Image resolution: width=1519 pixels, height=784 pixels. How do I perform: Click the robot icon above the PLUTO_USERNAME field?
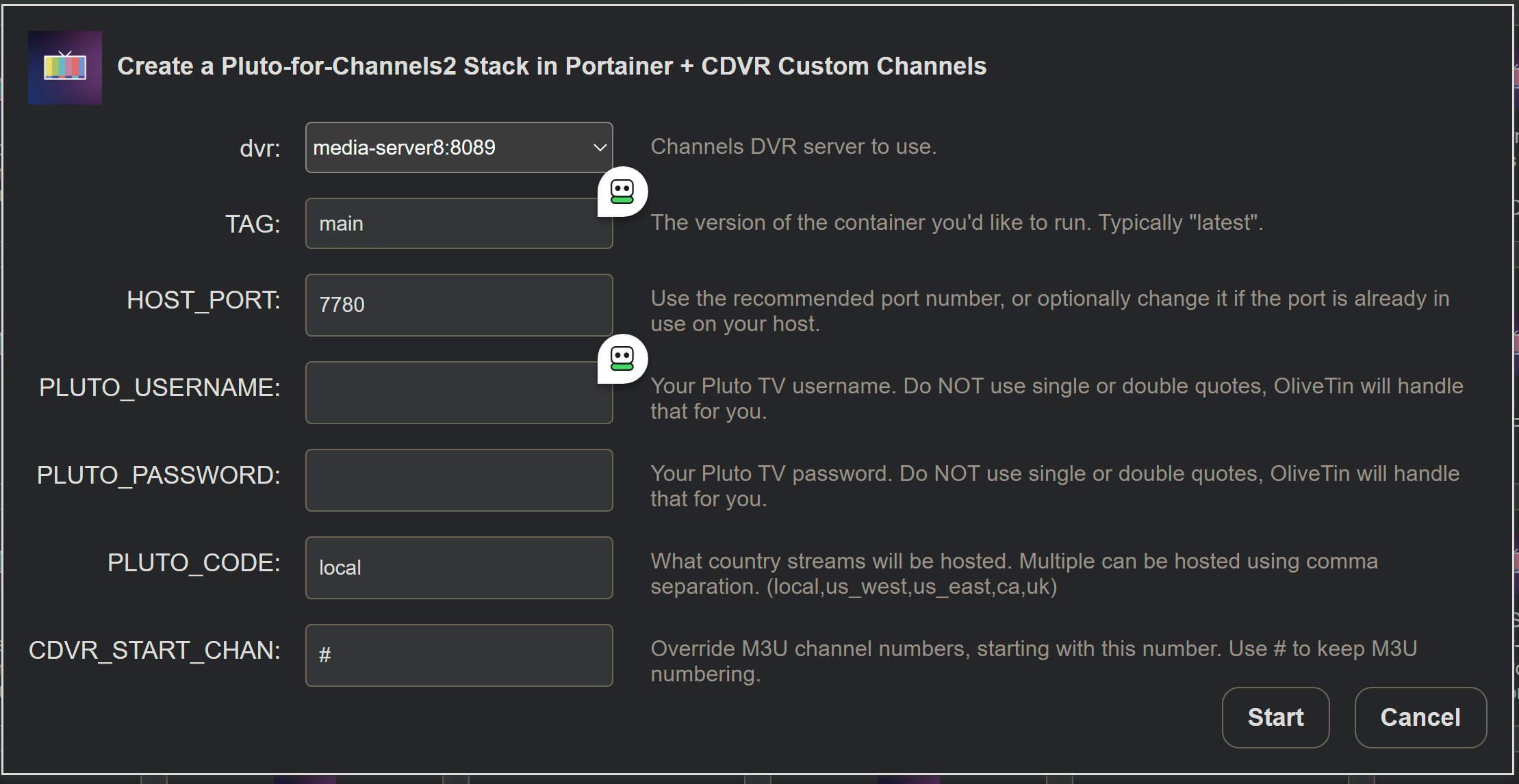(x=622, y=358)
